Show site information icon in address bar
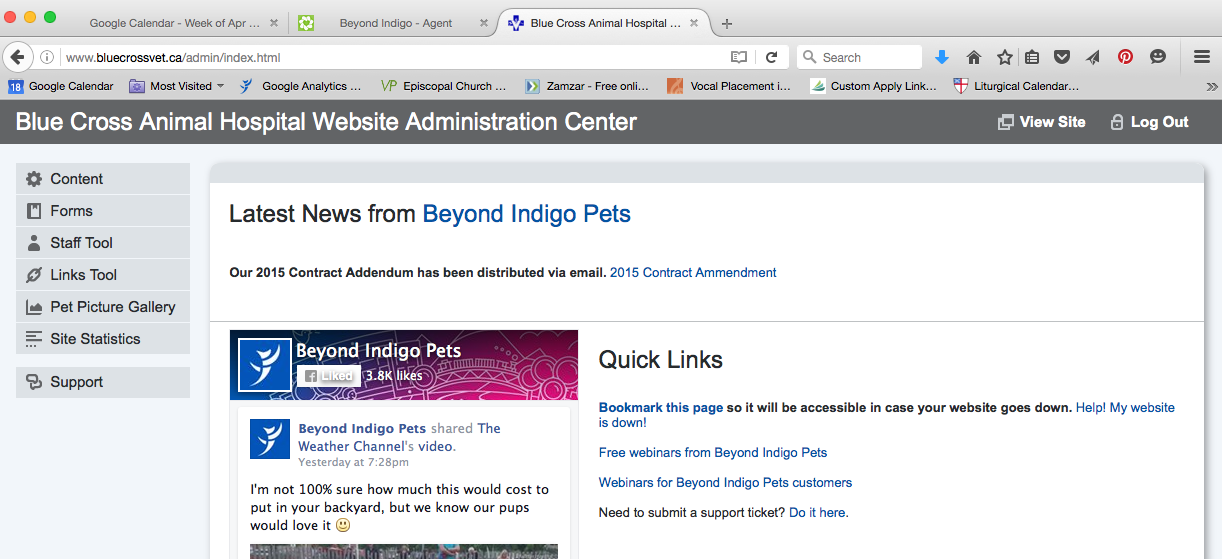 (x=47, y=58)
